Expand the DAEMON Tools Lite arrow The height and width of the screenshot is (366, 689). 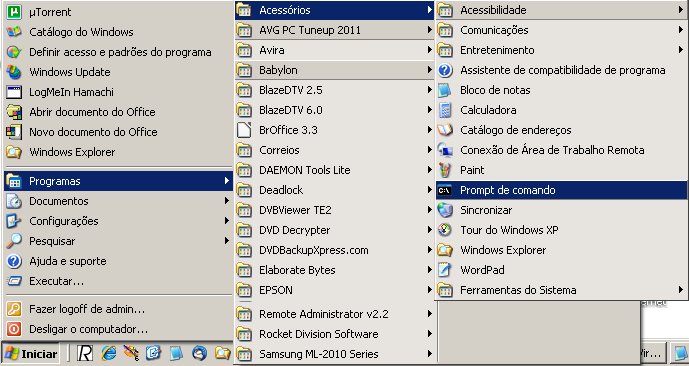tap(429, 170)
